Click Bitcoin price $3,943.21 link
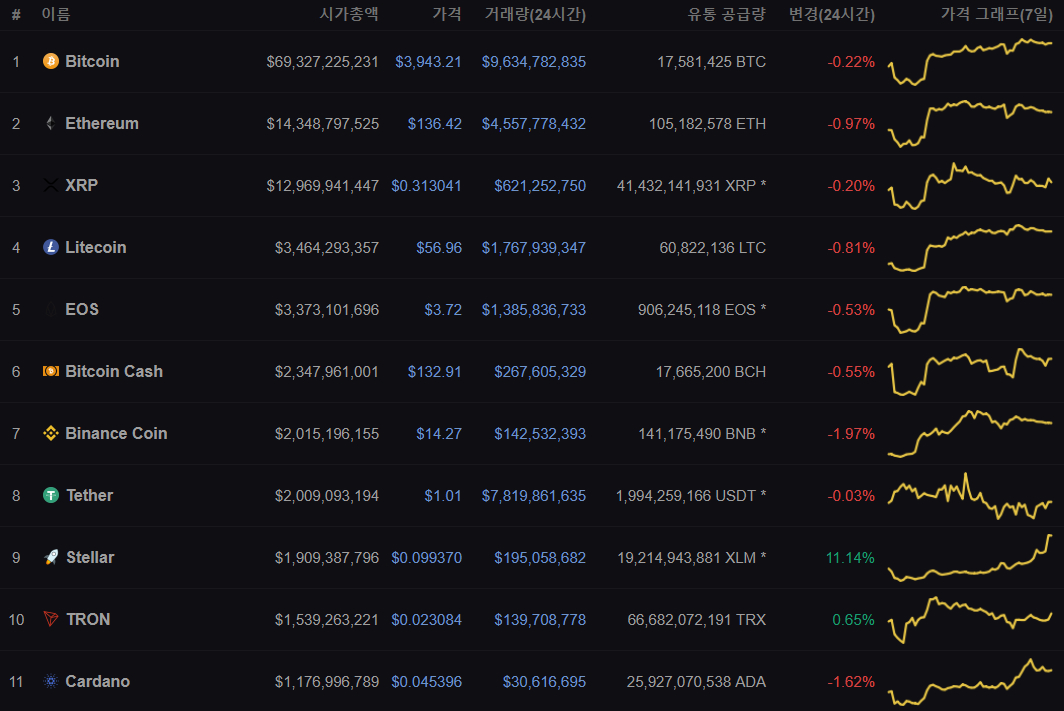Image resolution: width=1064 pixels, height=711 pixels. [x=428, y=62]
